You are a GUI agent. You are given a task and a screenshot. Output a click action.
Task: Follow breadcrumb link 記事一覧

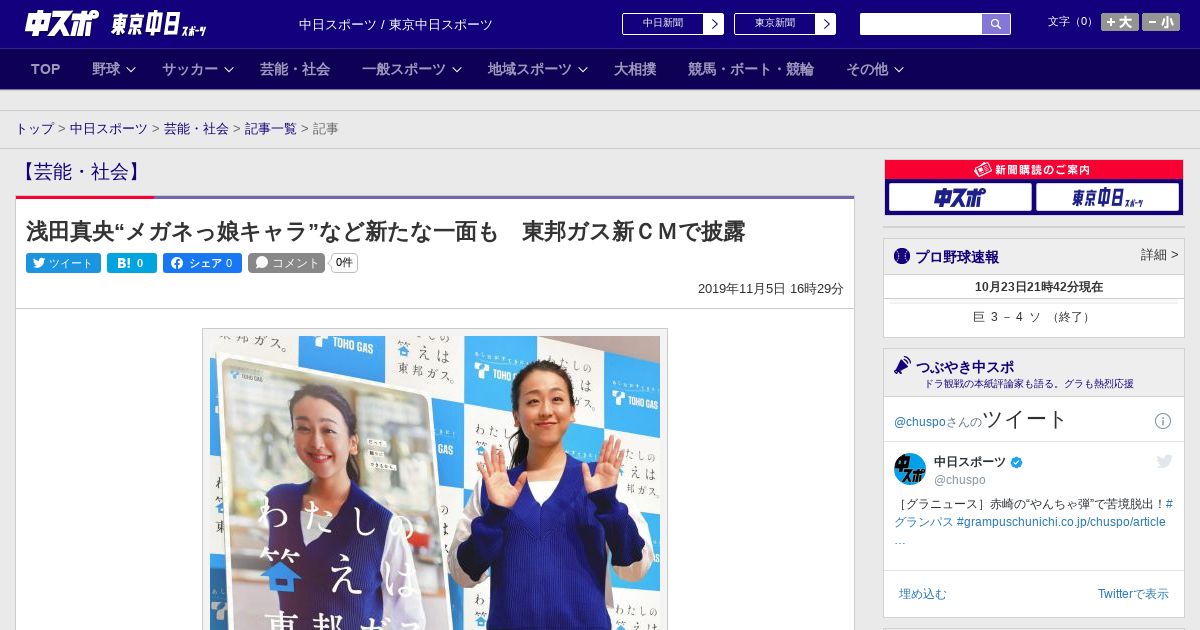point(271,129)
